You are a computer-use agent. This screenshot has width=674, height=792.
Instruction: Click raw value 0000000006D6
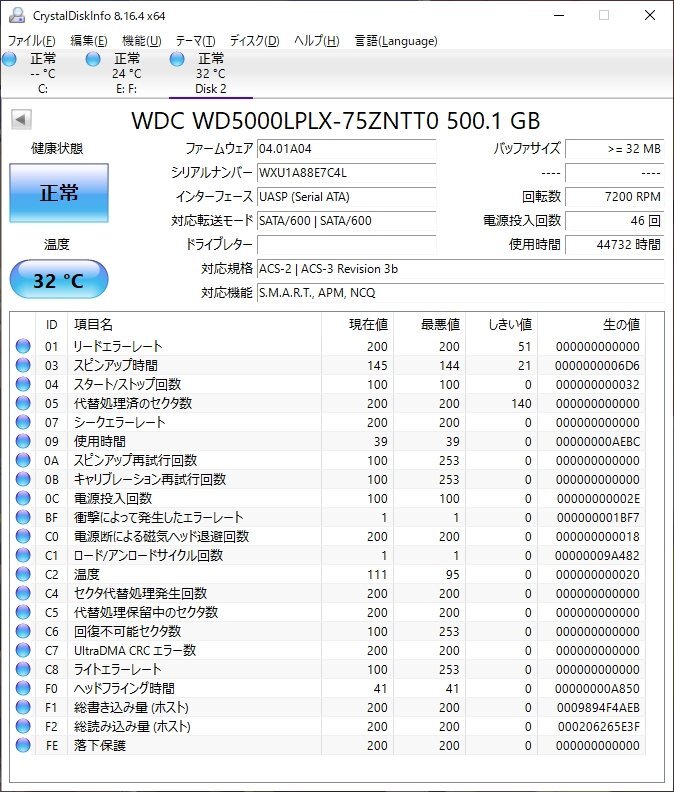597,366
